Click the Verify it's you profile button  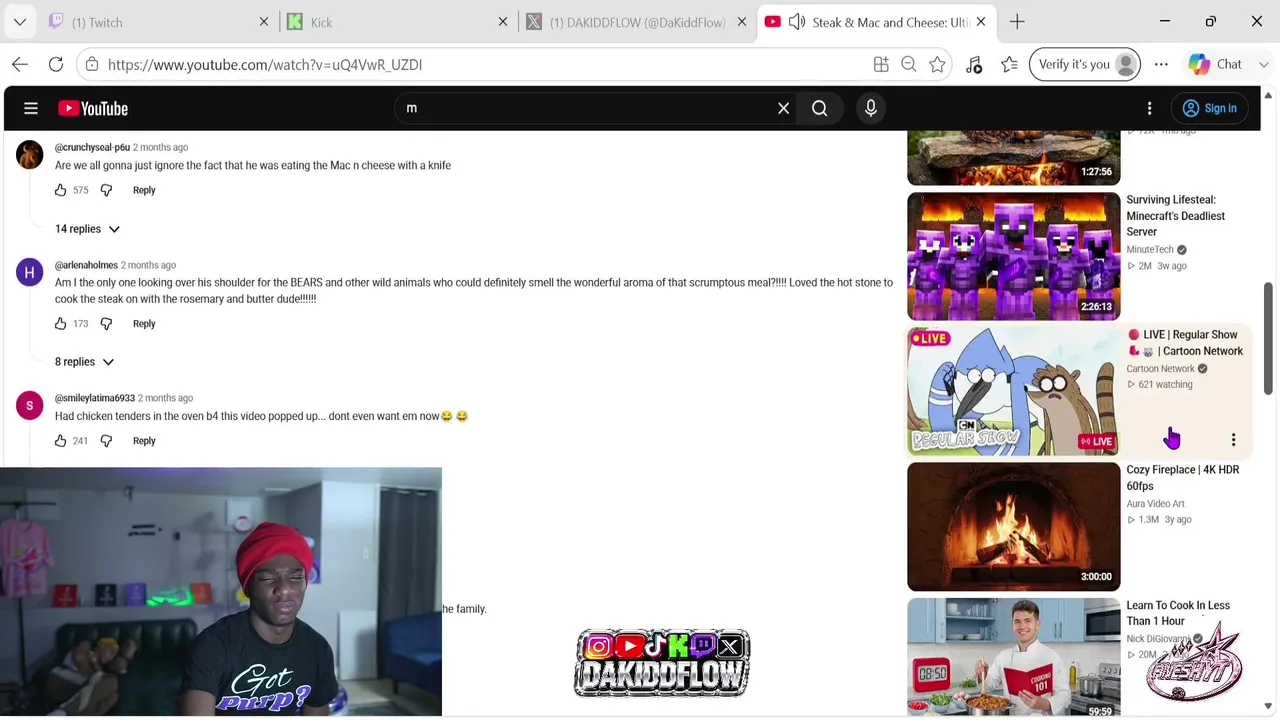(1085, 64)
